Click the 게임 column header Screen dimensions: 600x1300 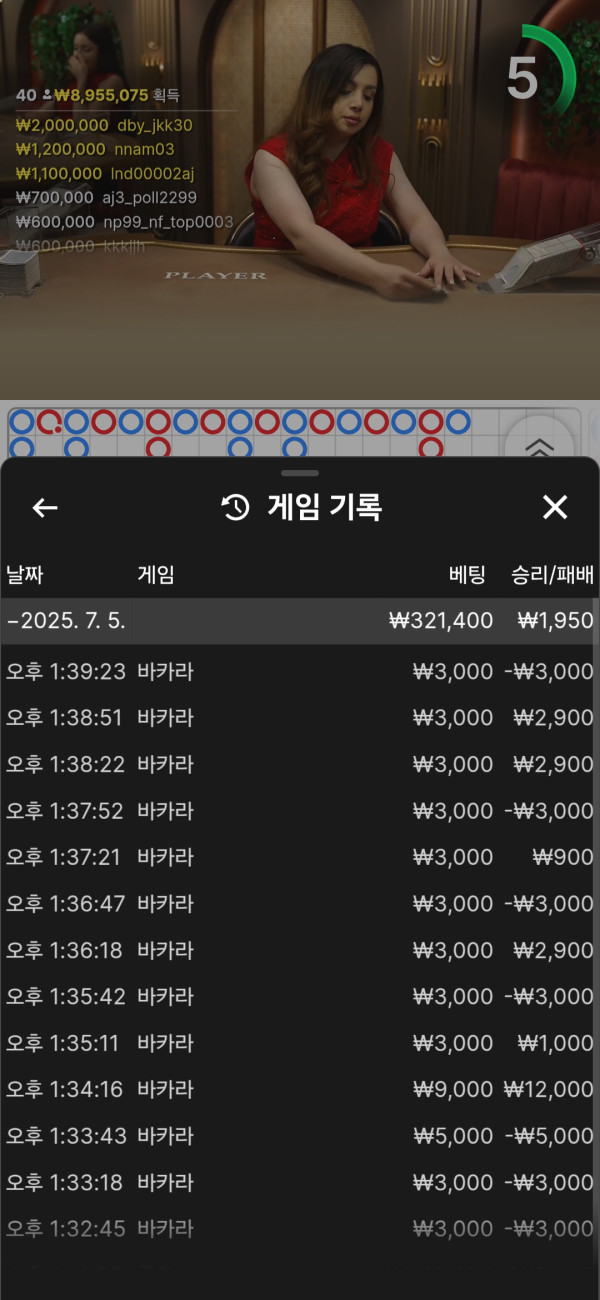coord(155,575)
